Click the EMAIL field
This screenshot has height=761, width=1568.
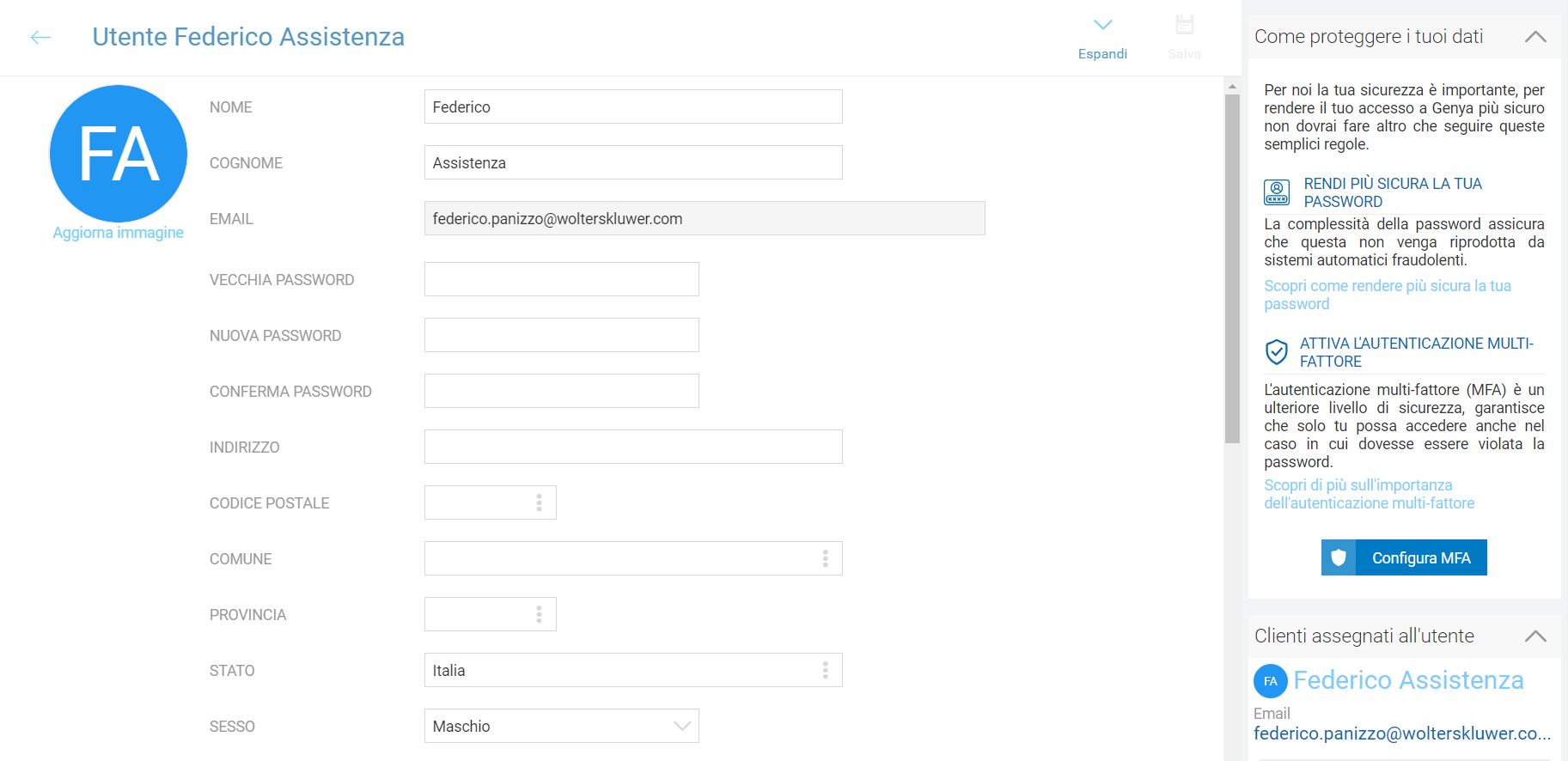[x=705, y=218]
